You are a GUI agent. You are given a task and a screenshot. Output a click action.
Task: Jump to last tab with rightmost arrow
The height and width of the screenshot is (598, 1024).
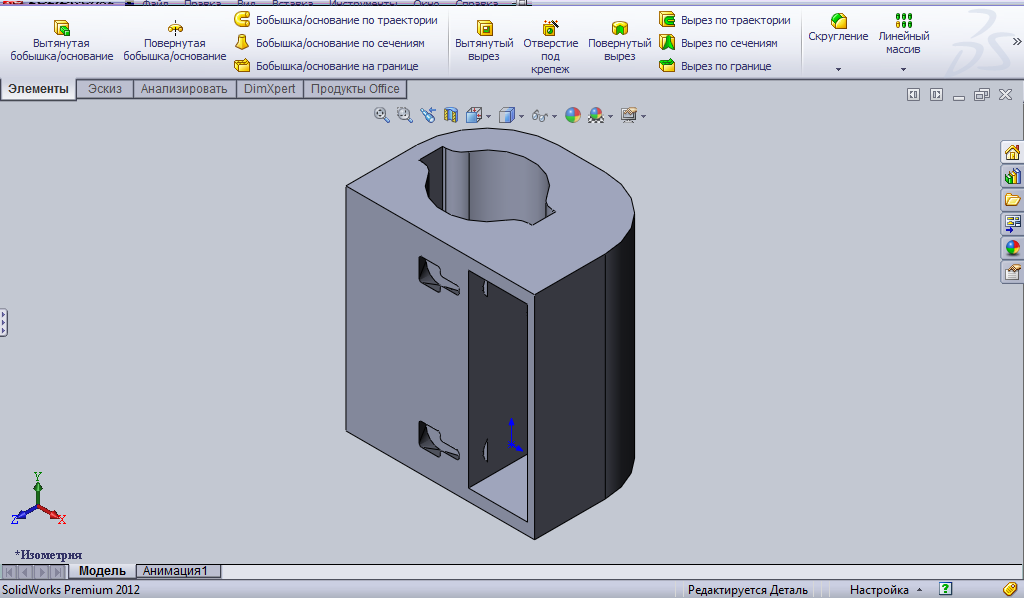(58, 572)
